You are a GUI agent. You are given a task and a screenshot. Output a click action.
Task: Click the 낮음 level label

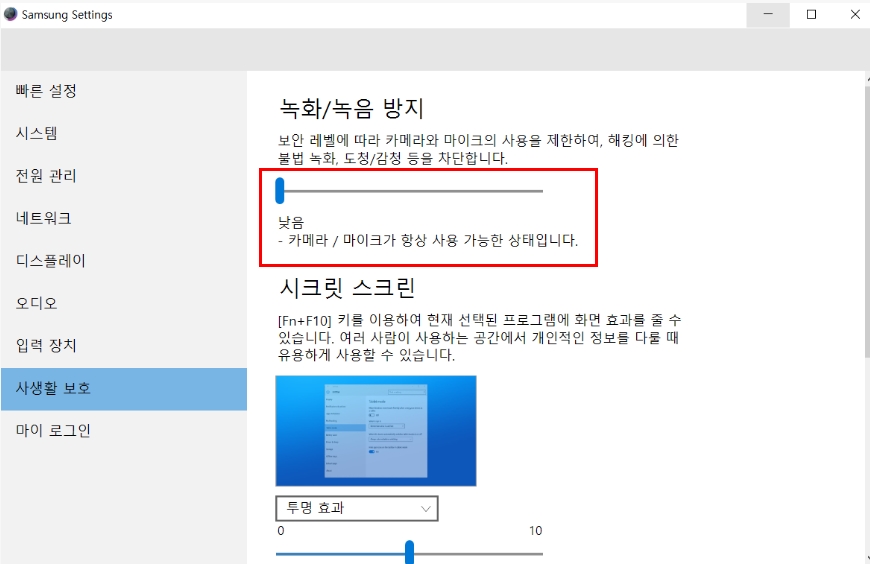[291, 223]
